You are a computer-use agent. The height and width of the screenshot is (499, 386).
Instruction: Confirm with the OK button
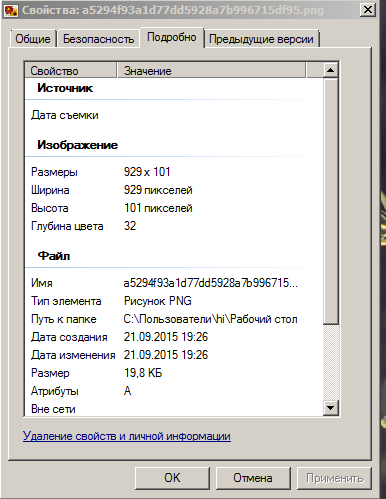172,478
